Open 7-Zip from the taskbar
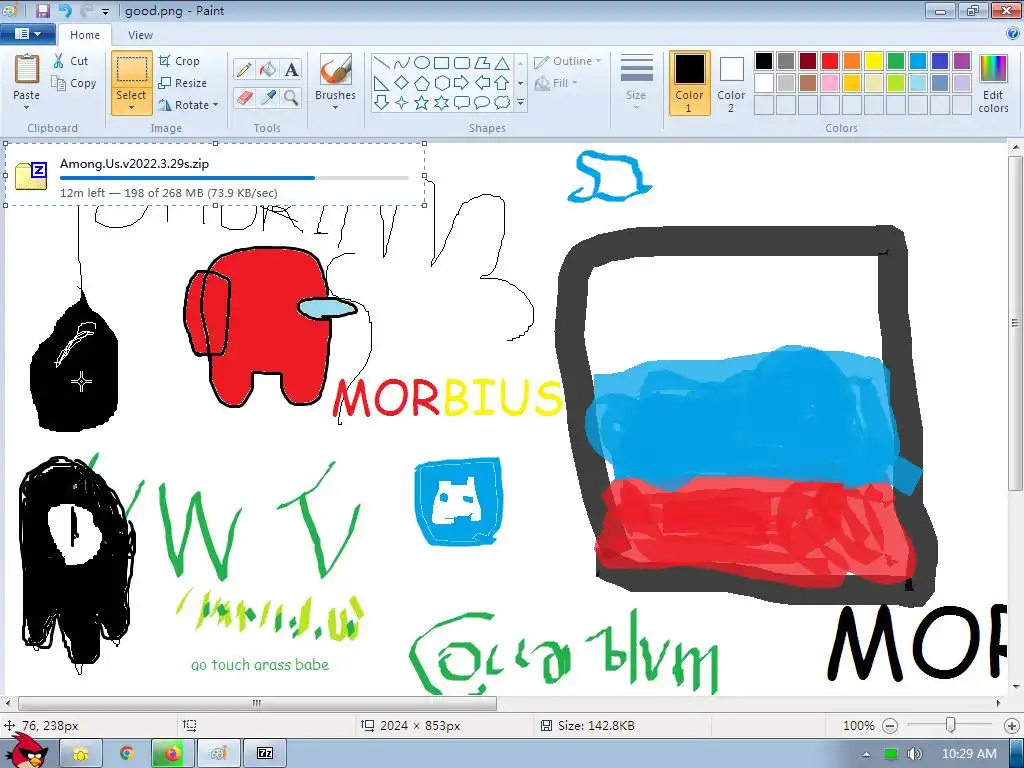Image resolution: width=1024 pixels, height=768 pixels. tap(265, 754)
